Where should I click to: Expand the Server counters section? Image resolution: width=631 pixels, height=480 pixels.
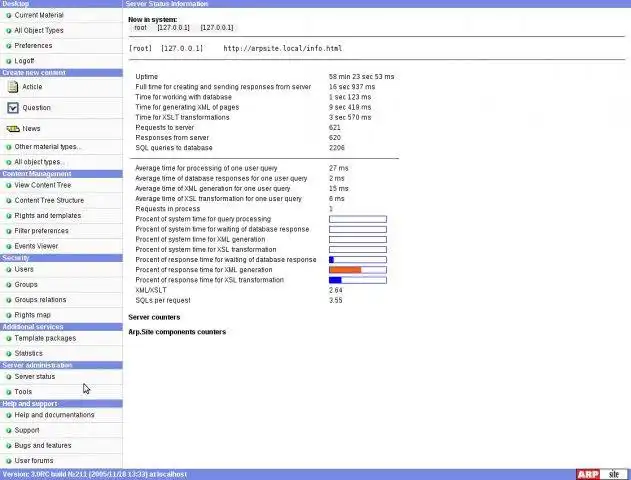click(x=154, y=317)
